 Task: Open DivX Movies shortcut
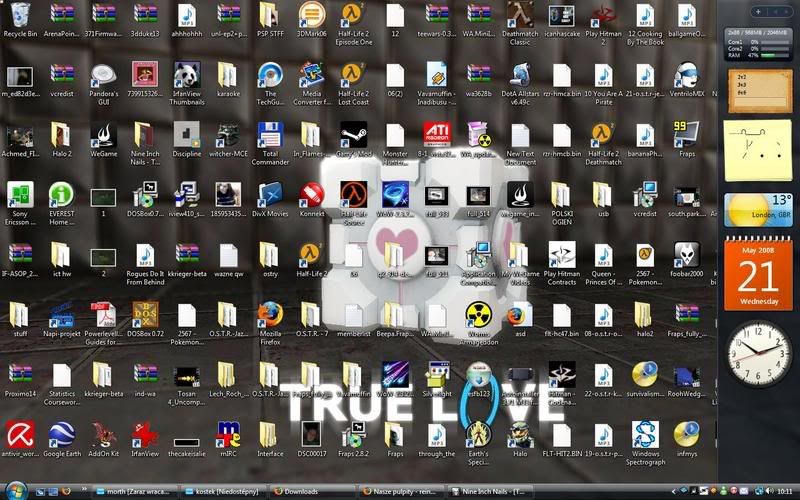click(x=270, y=194)
